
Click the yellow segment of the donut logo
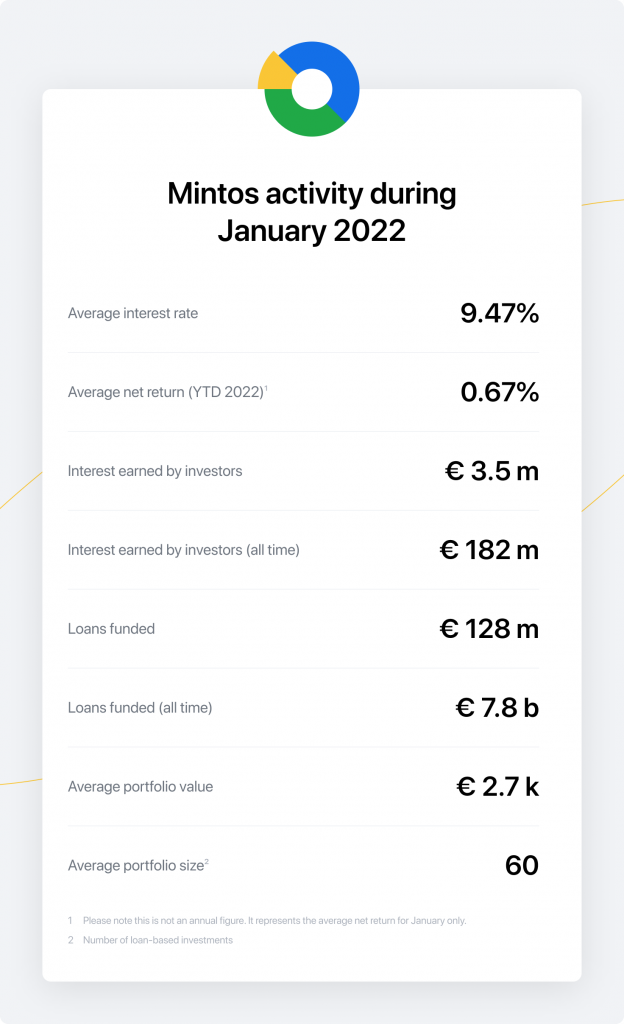tap(274, 74)
